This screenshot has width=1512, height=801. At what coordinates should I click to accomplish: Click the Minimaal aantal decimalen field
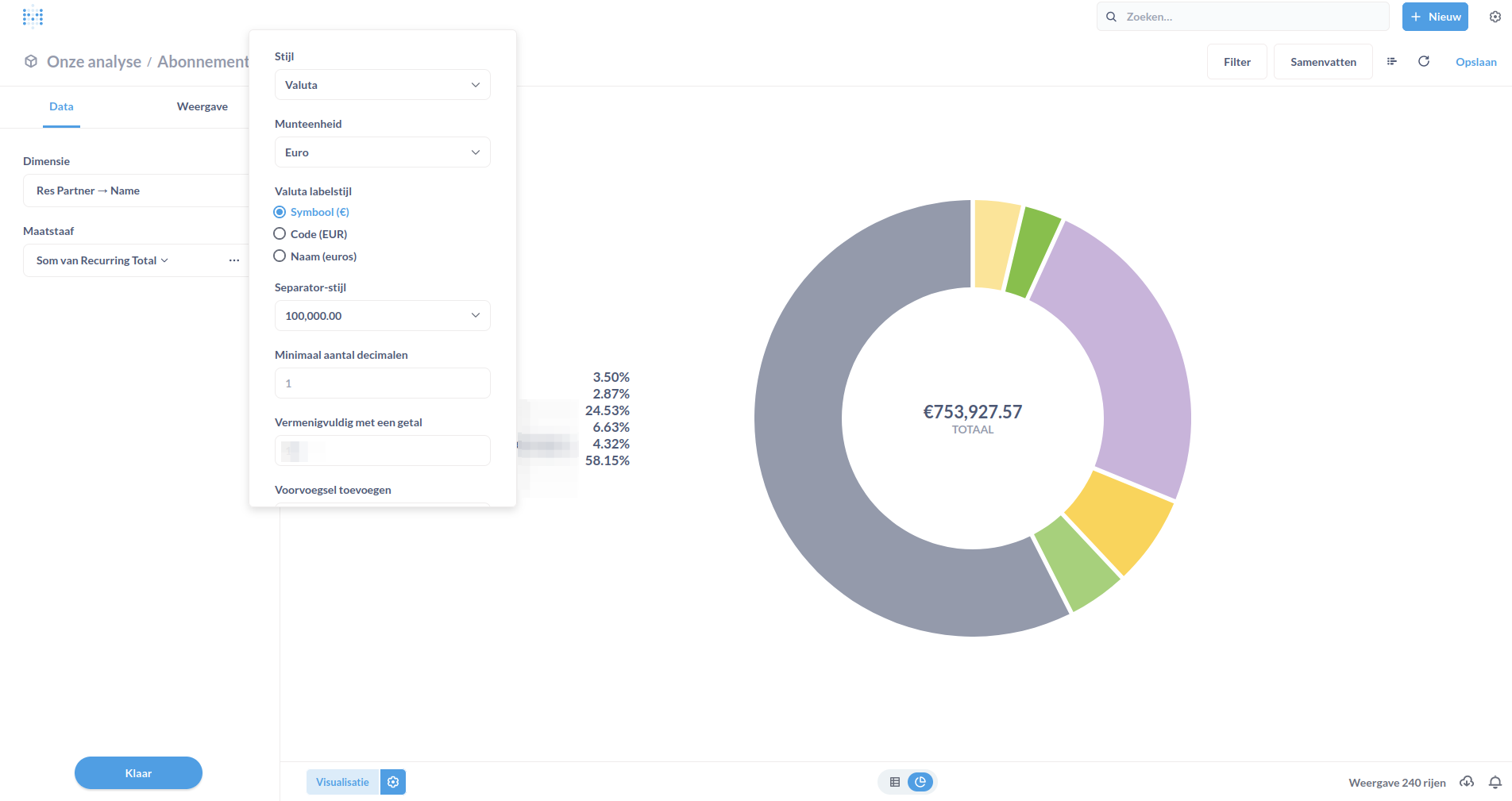pyautogui.click(x=382, y=383)
